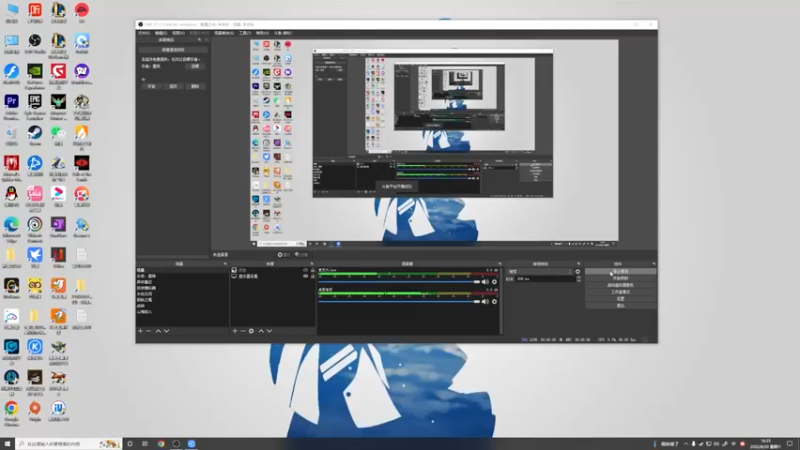800x450 pixels.
Task: Open the WeChat desktop shortcut
Action: (58, 136)
